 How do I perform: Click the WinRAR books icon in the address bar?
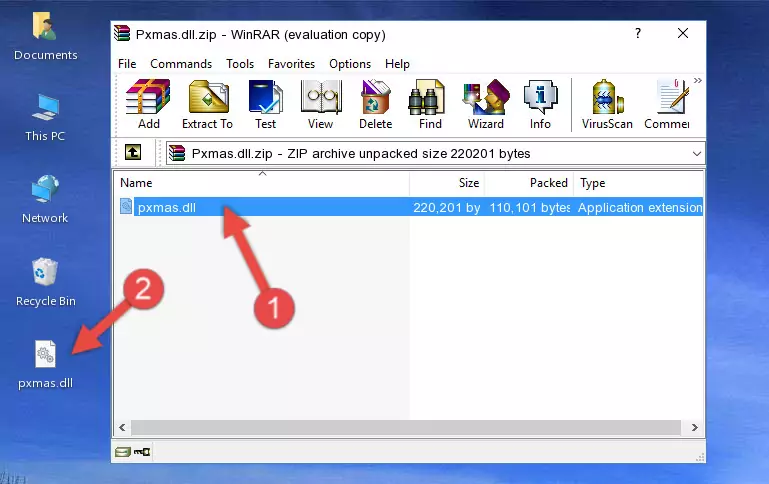pyautogui.click(x=177, y=153)
